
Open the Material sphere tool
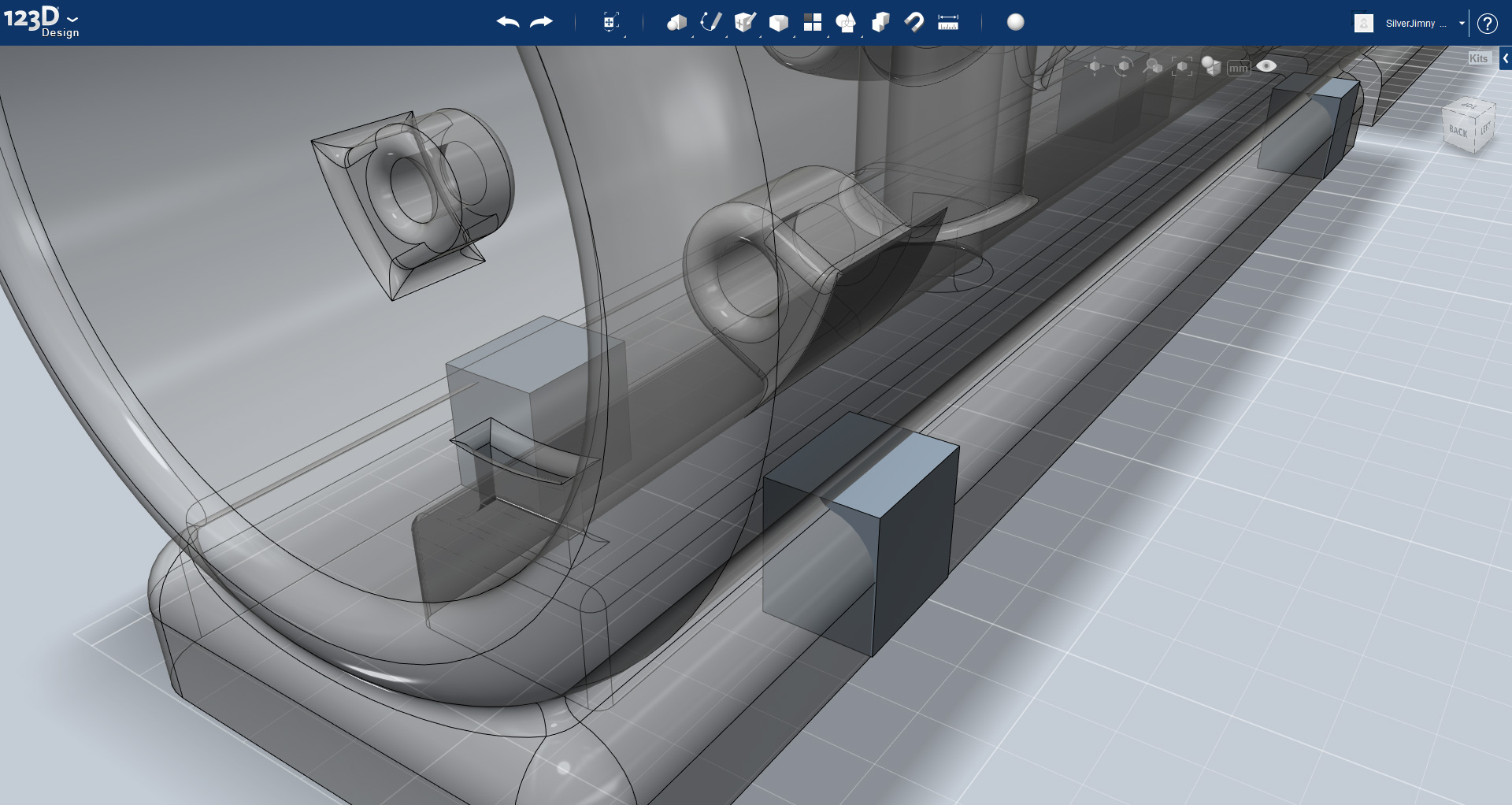1016,22
